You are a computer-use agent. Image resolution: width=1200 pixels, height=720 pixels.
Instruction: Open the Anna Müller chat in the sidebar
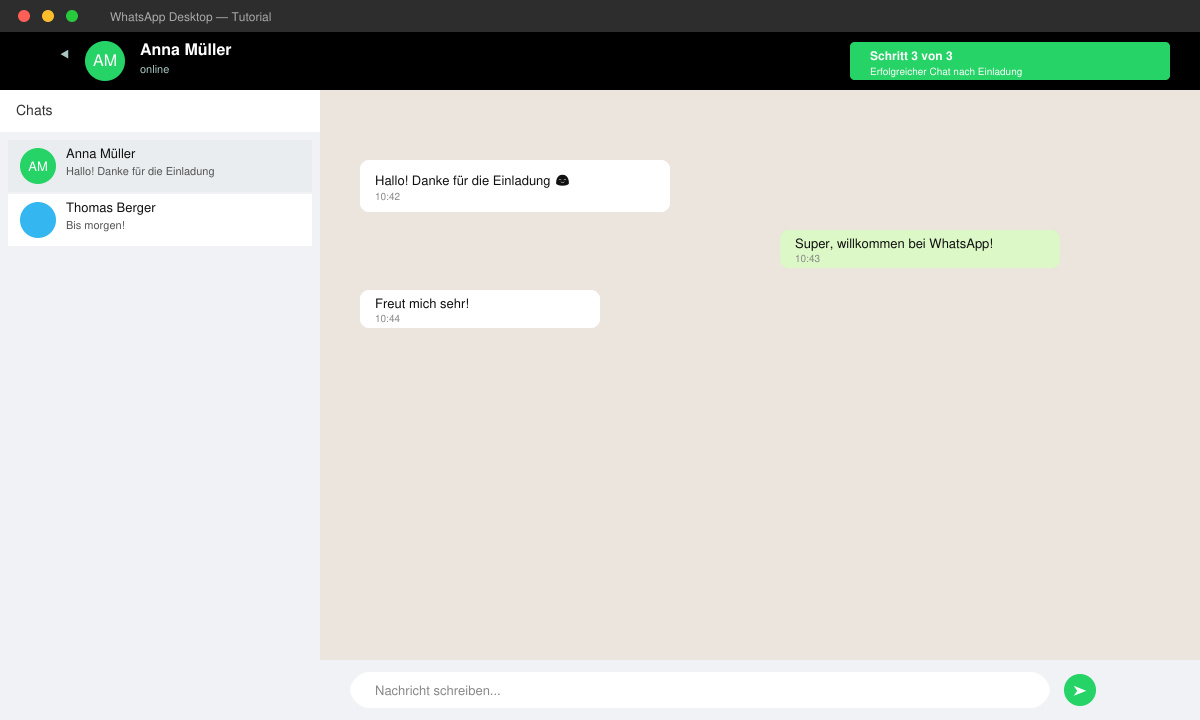coord(160,166)
